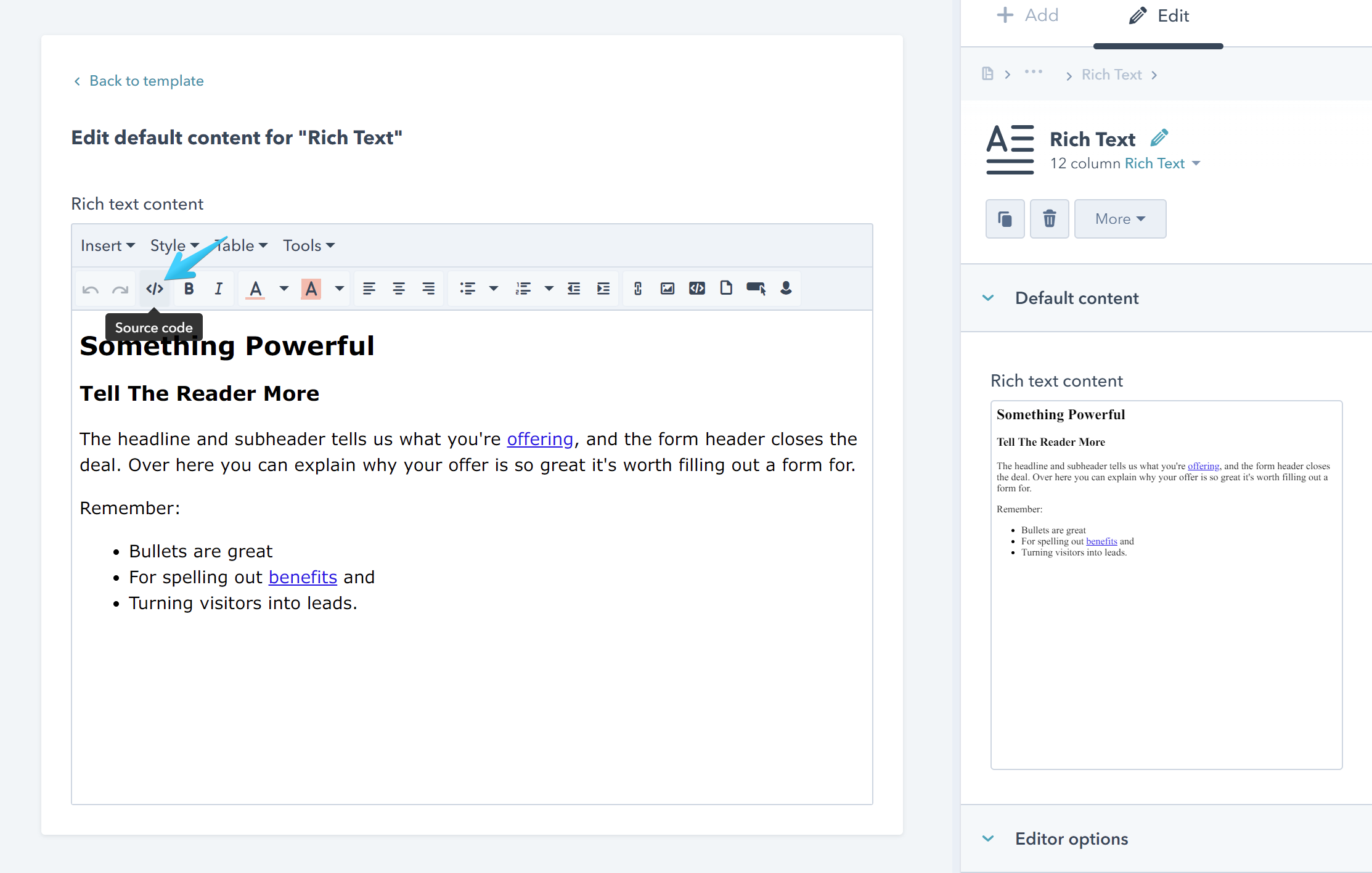The height and width of the screenshot is (873, 1372).
Task: Open the Insert menu
Action: [x=107, y=245]
